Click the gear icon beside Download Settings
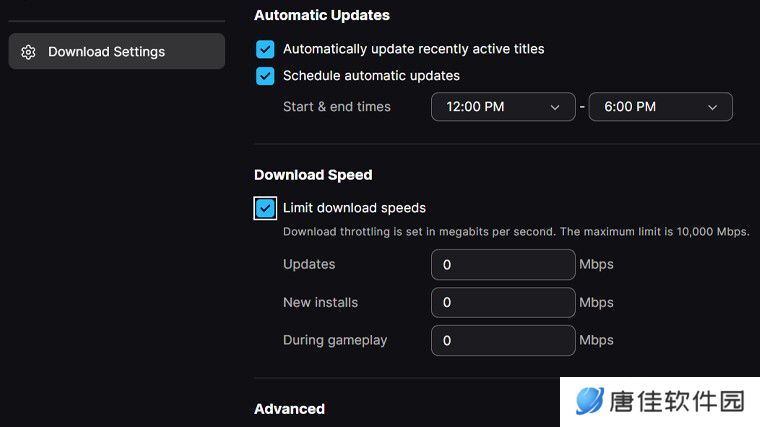 click(x=28, y=52)
